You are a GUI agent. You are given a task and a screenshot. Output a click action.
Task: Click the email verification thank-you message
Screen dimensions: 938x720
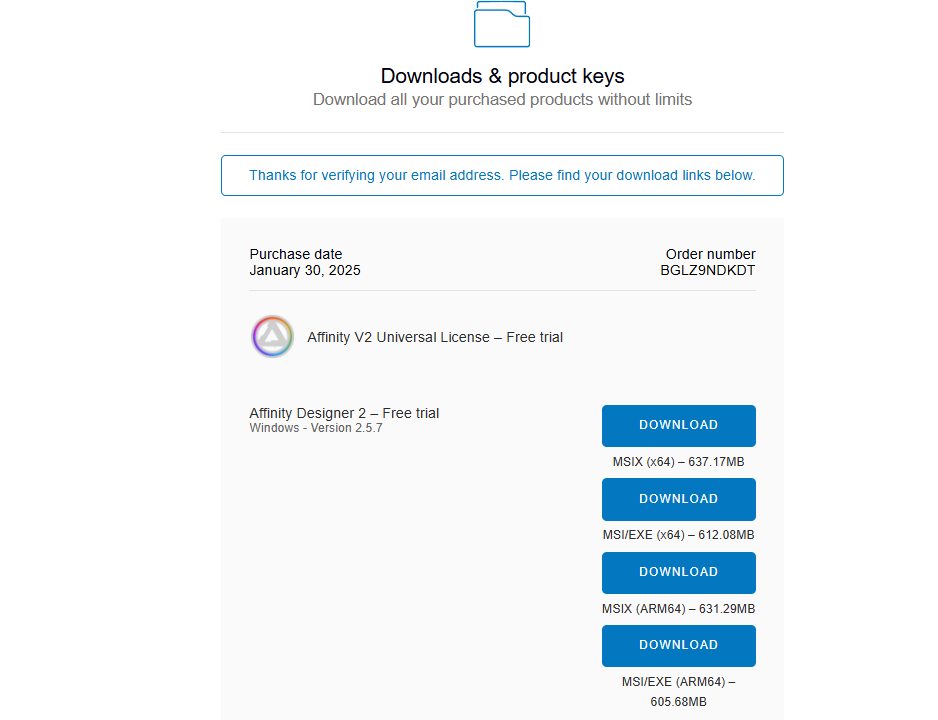(x=502, y=175)
